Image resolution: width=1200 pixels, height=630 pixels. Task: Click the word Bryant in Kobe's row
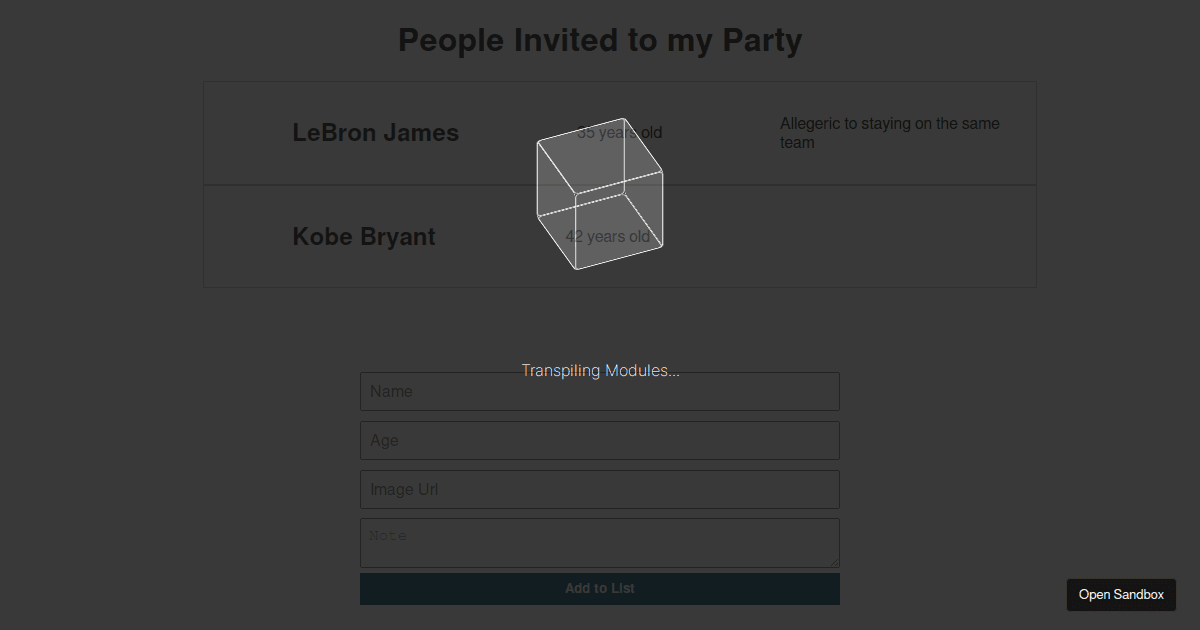pyautogui.click(x=398, y=237)
